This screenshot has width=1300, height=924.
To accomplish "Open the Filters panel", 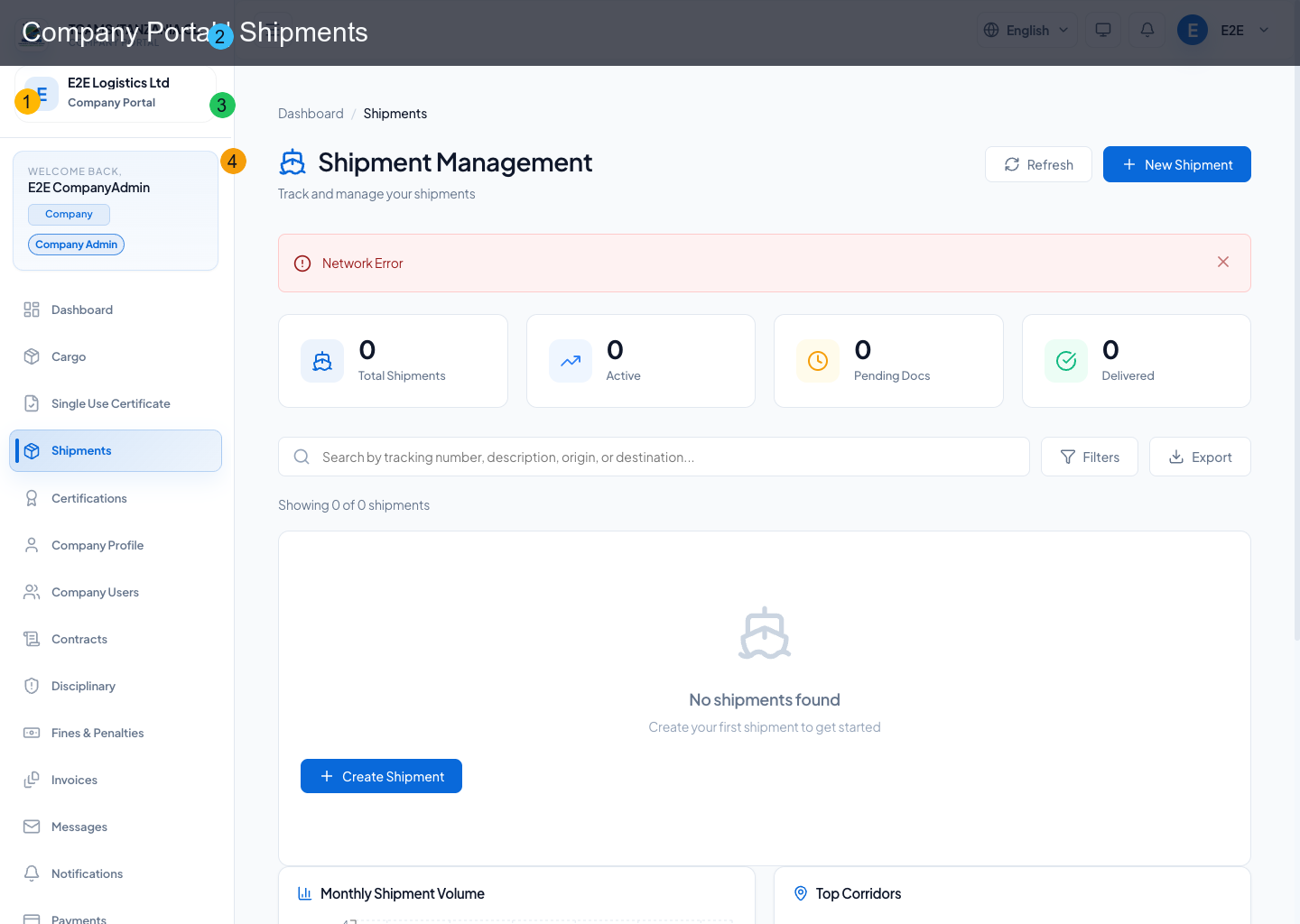I will [1090, 457].
